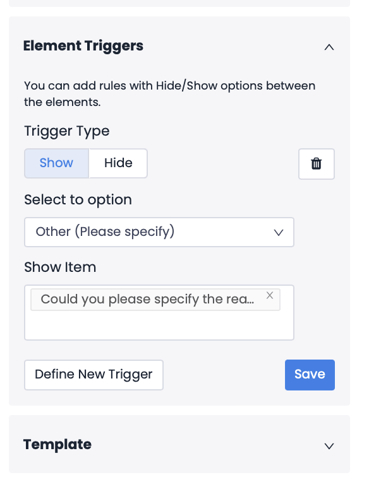
Task: Click the Save button
Action: coord(310,375)
